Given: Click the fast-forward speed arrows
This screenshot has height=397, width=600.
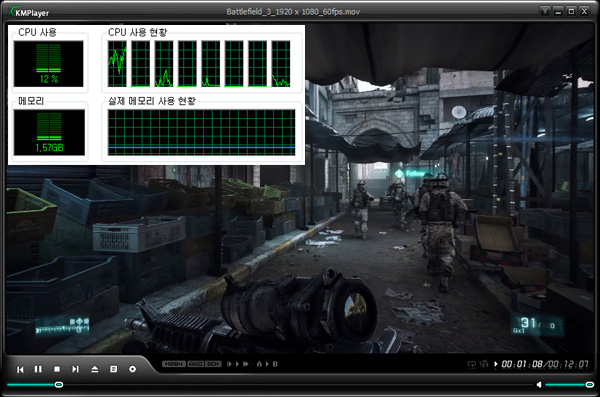Looking at the screenshot, I should [246, 364].
